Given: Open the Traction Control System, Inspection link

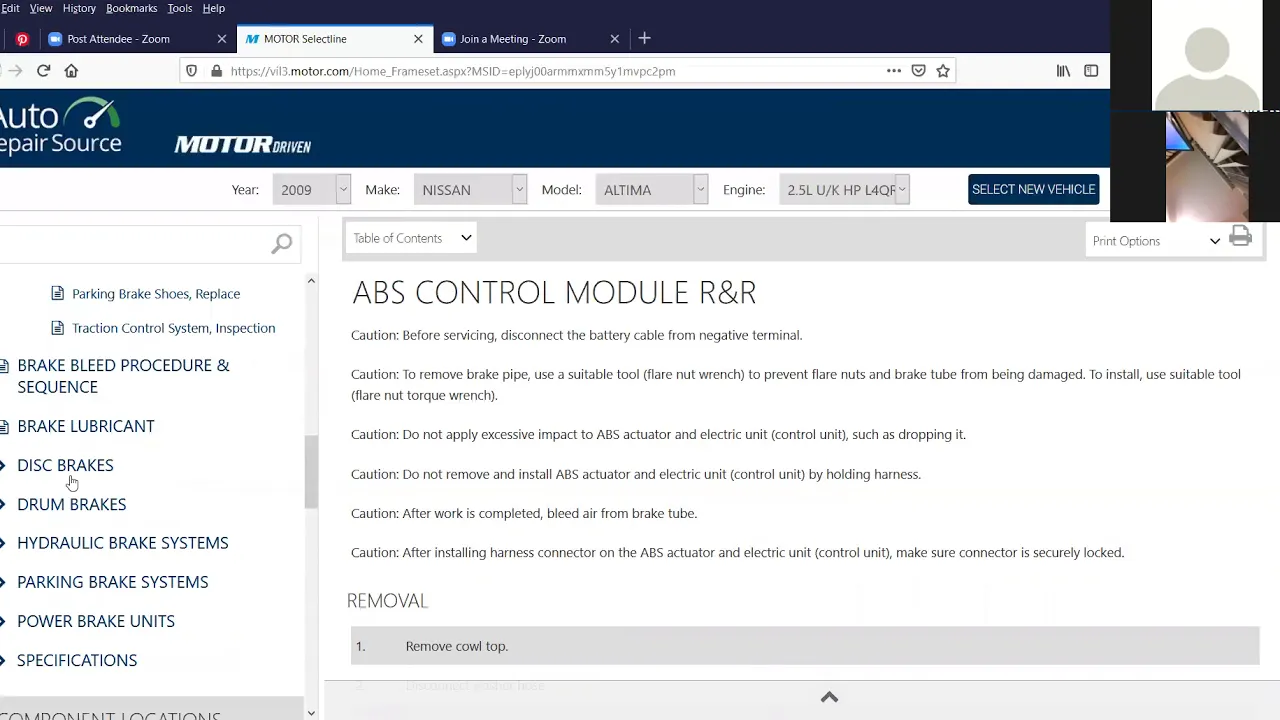Looking at the screenshot, I should click(173, 328).
